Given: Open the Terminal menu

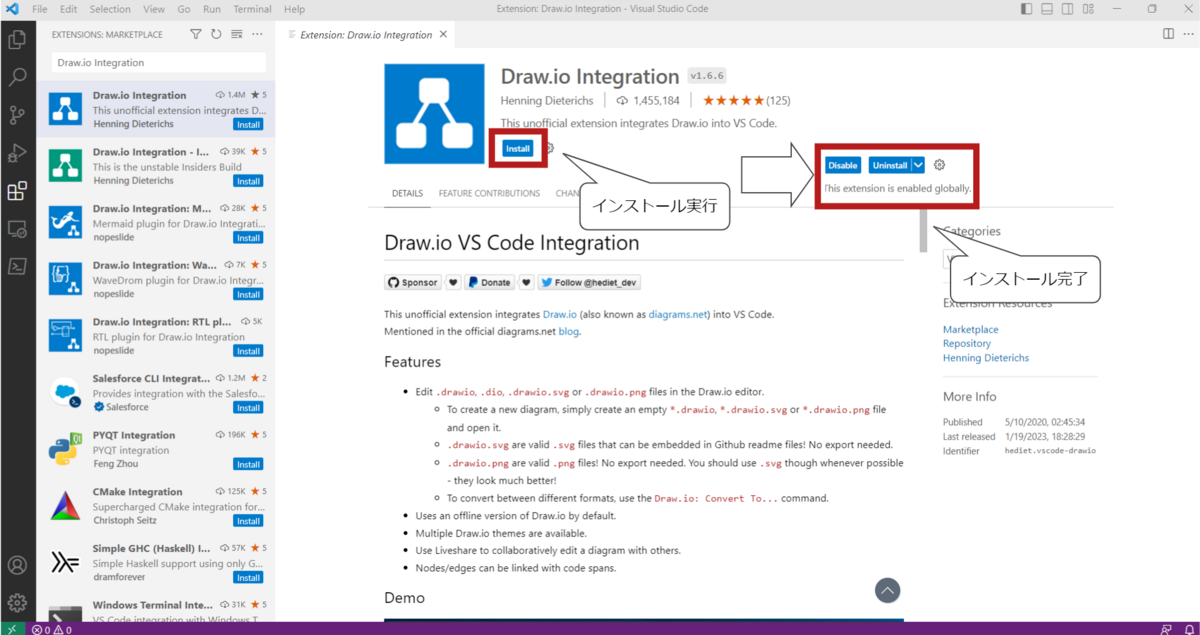Looking at the screenshot, I should pos(252,9).
